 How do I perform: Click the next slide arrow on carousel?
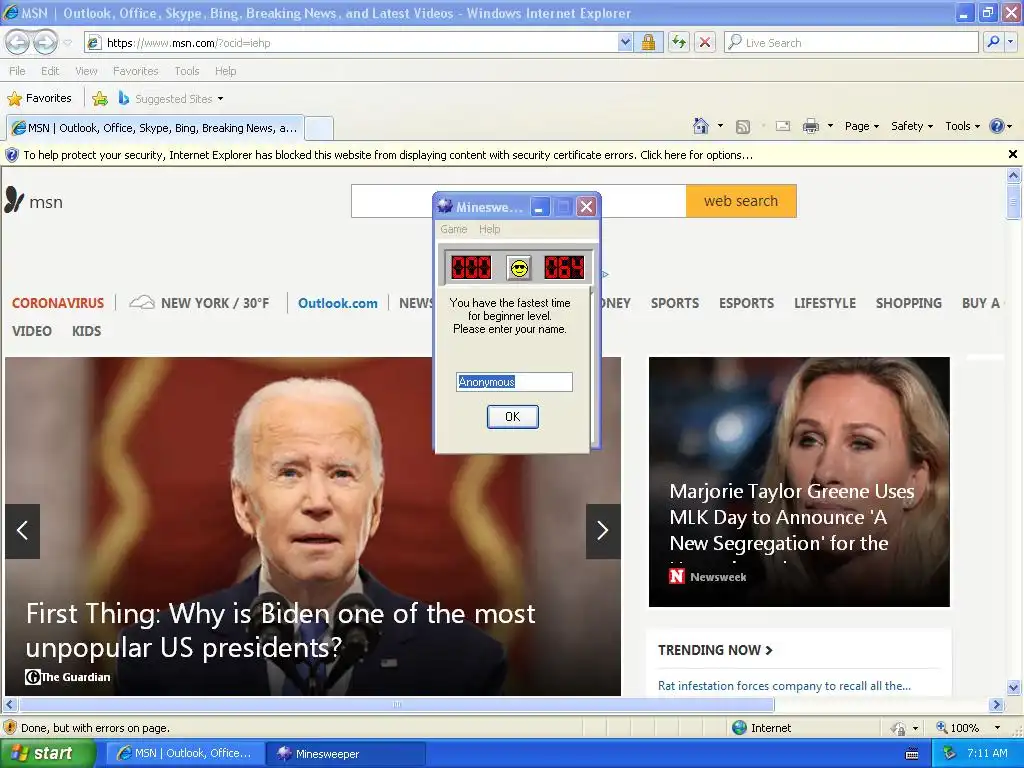pos(603,531)
